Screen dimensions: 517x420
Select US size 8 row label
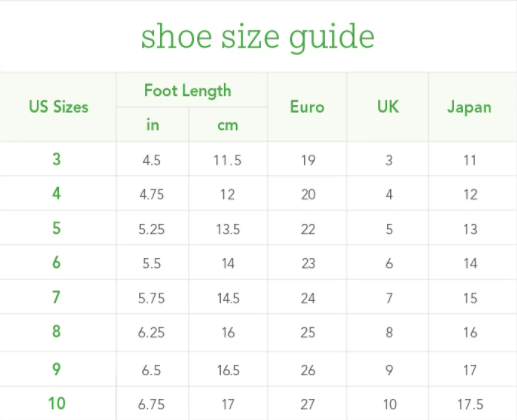[57, 331]
